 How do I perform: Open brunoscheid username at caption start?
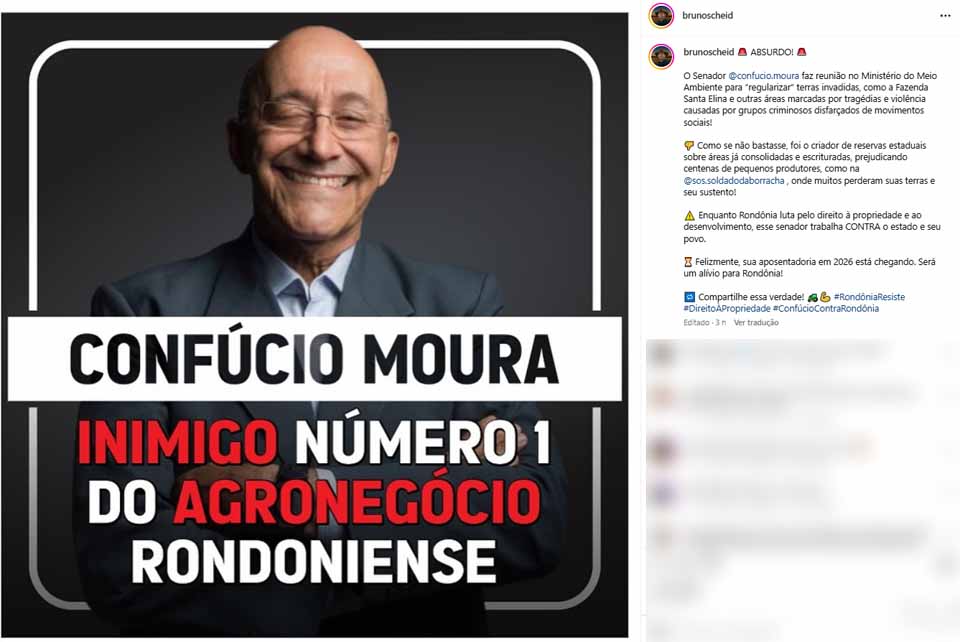point(708,52)
